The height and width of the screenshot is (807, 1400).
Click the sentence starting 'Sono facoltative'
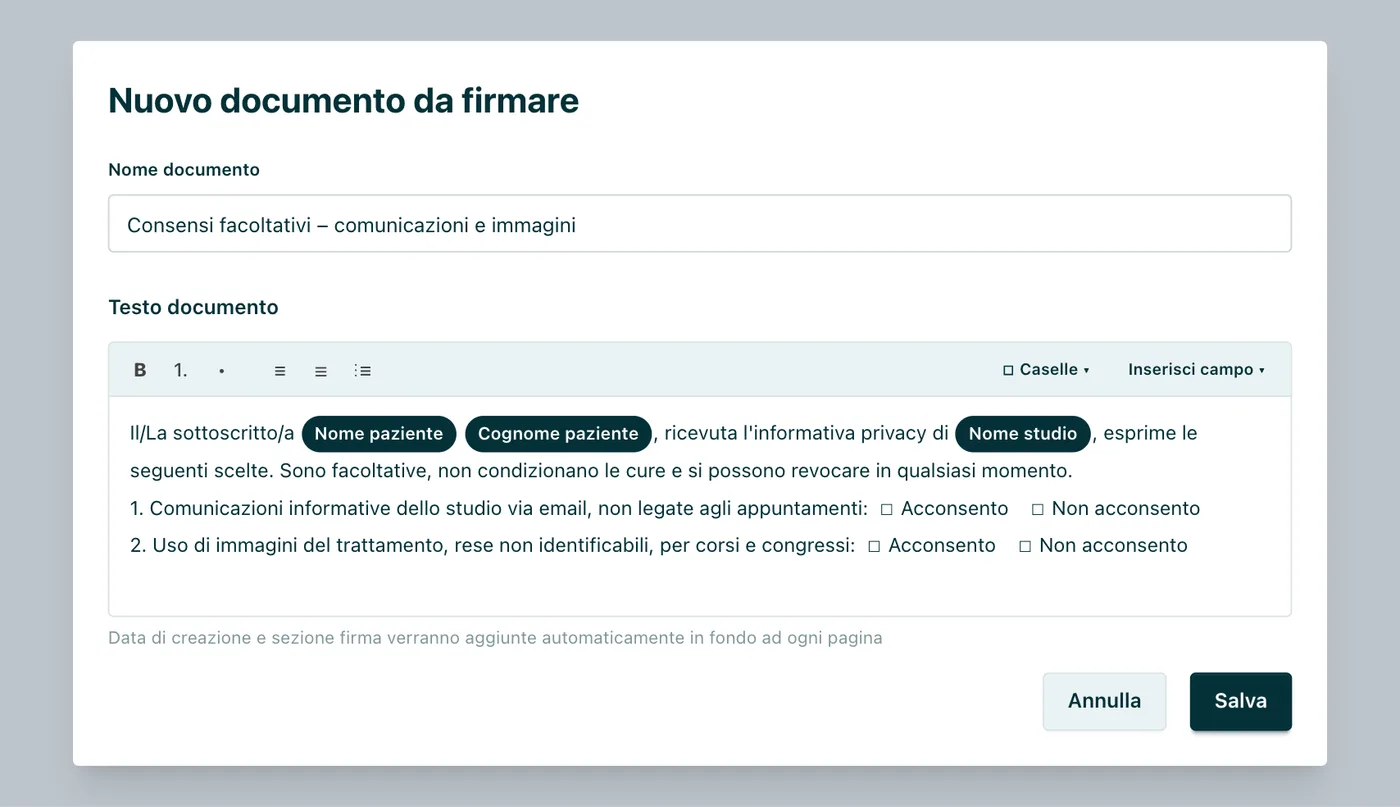(676, 471)
